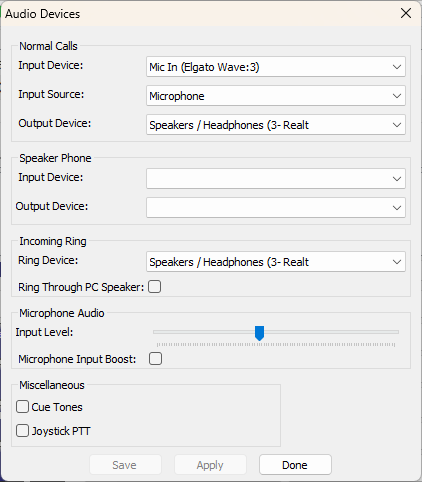422x482 pixels.
Task: Enable Ring Through PC Speaker checkbox
Action: pyautogui.click(x=155, y=287)
